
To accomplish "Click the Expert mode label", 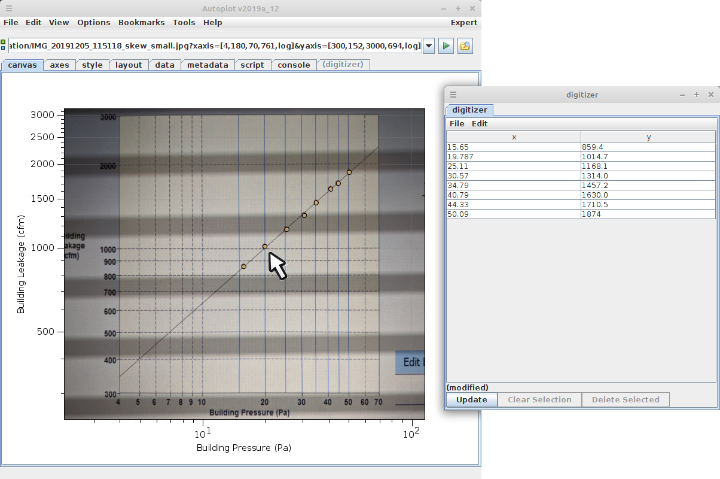I will point(463,23).
